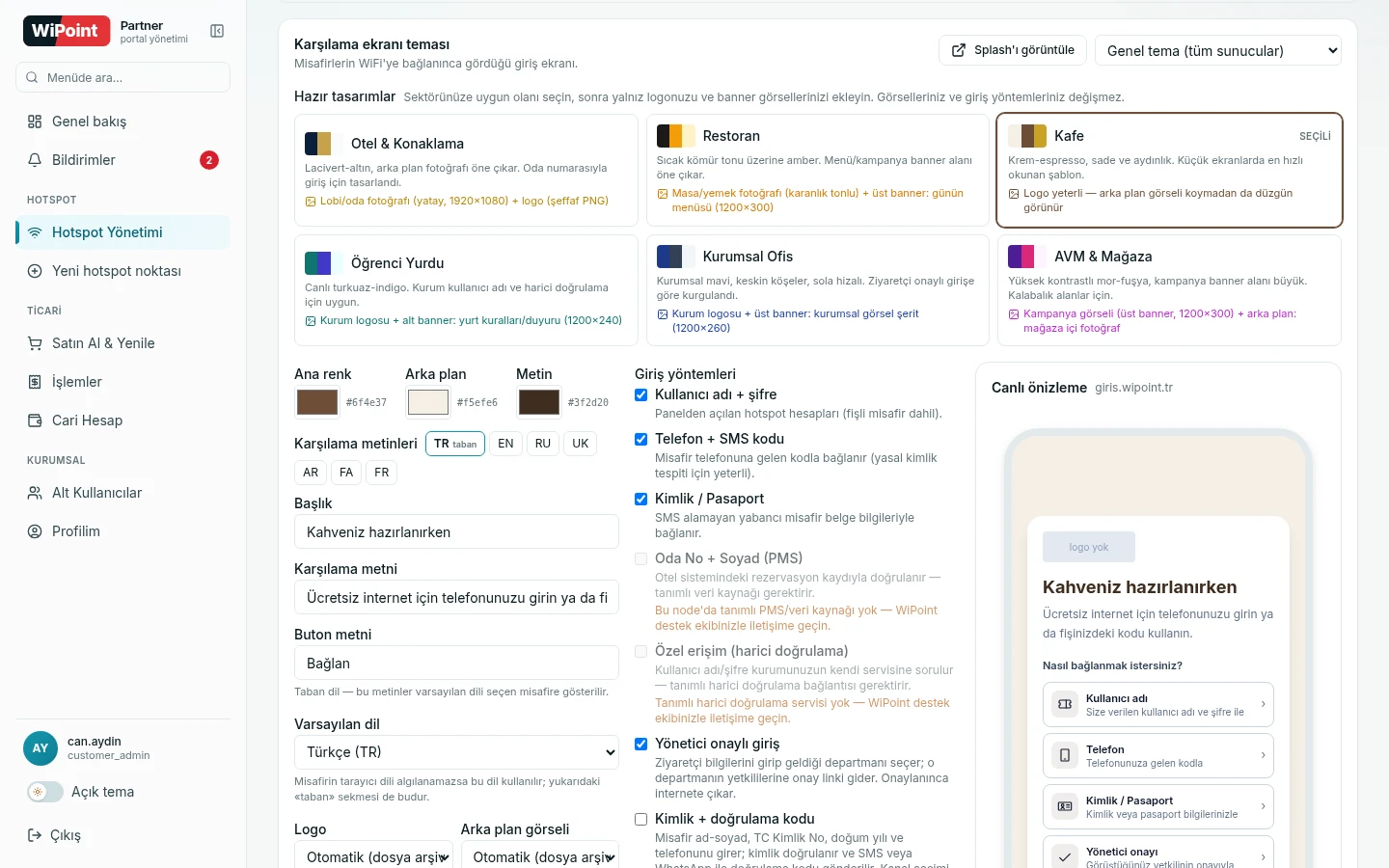Open the Ana renk color swatch
Viewport: 1389px width, 868px height.
coord(317,402)
